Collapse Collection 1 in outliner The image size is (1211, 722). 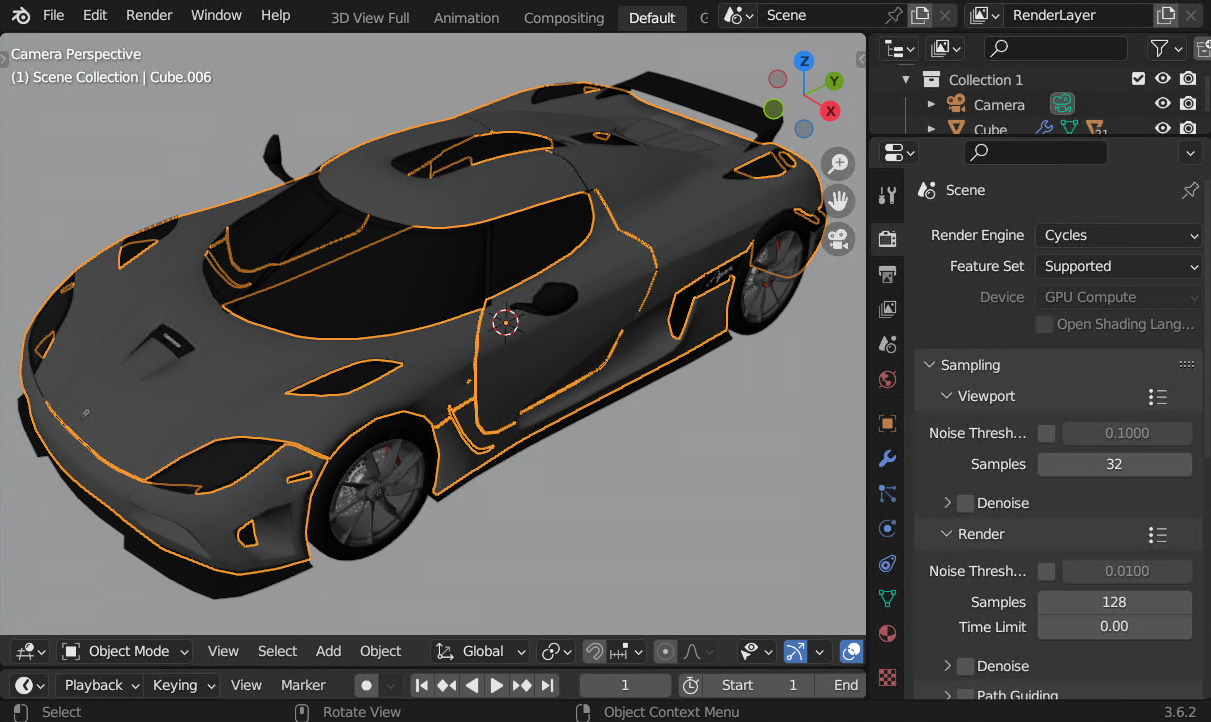click(906, 79)
